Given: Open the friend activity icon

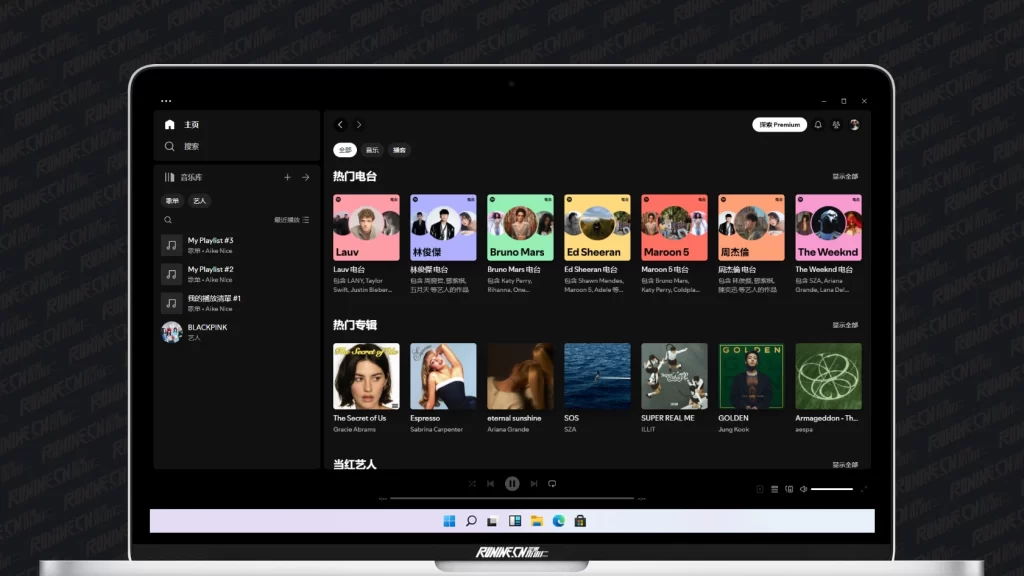Looking at the screenshot, I should click(836, 125).
